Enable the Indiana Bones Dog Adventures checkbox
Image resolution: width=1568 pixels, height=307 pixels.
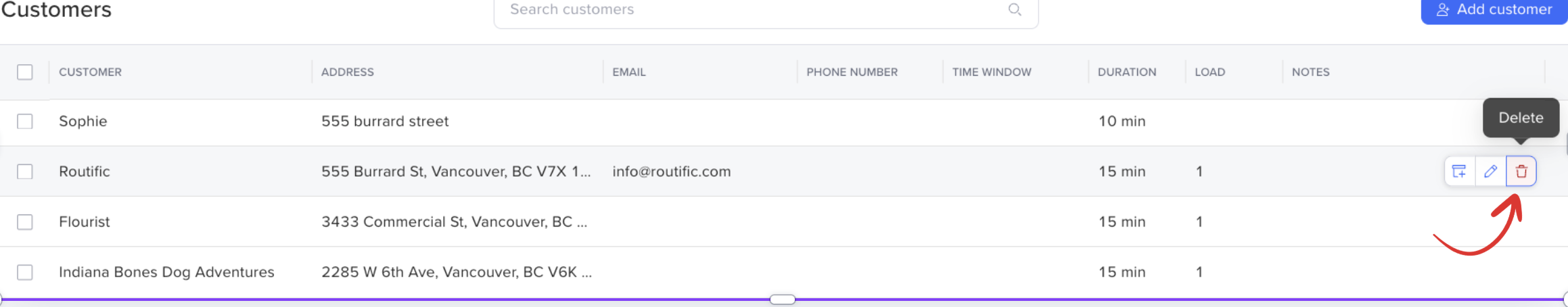[x=25, y=272]
